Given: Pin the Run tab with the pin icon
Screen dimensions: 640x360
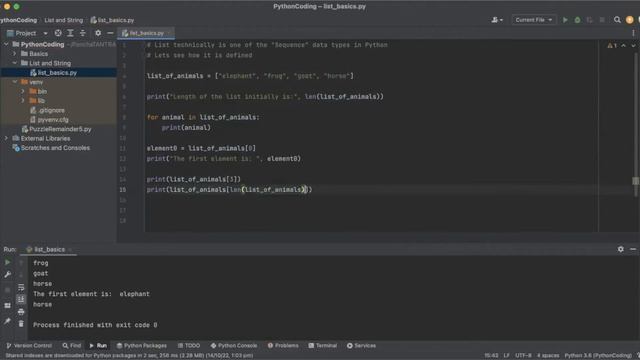Looking at the screenshot, I should pyautogui.click(x=7, y=321).
